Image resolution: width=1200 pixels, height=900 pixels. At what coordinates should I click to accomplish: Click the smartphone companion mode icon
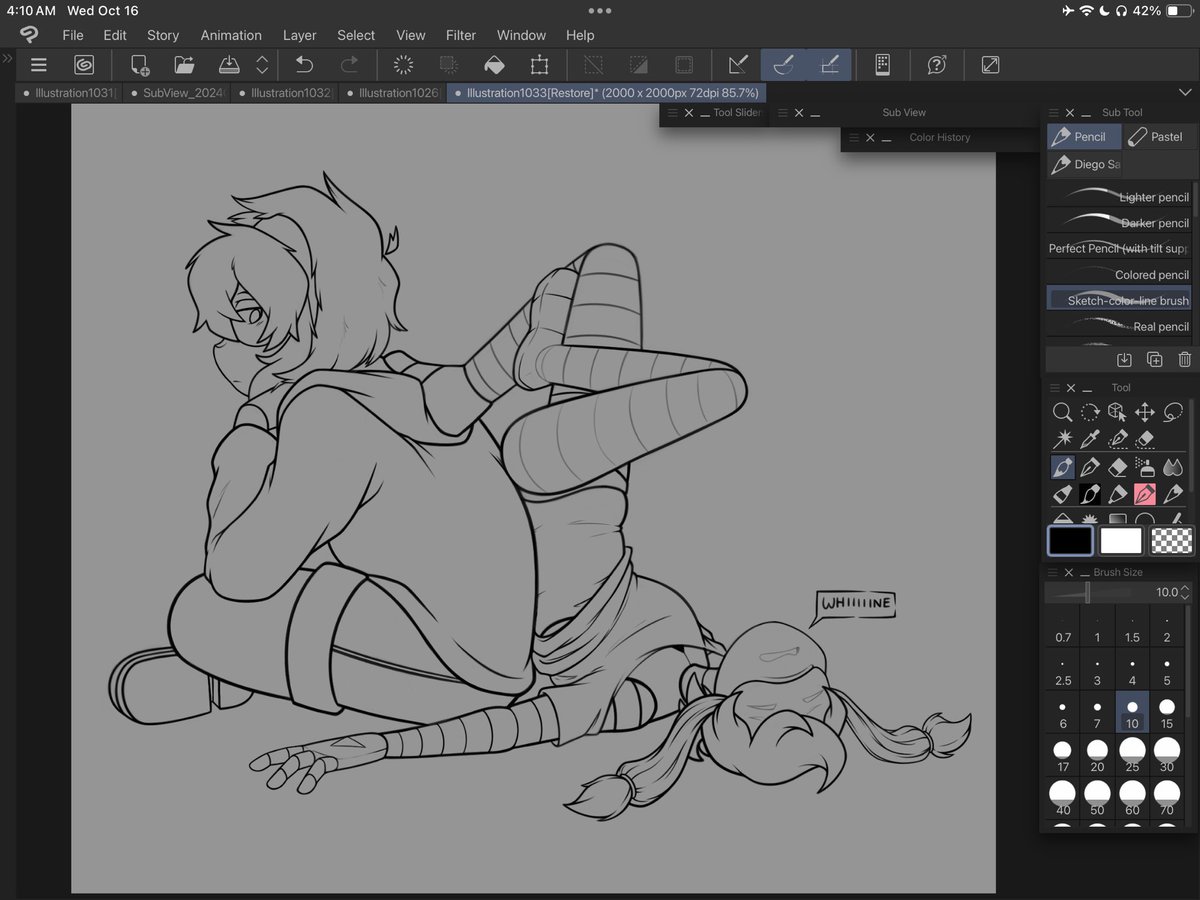882,65
